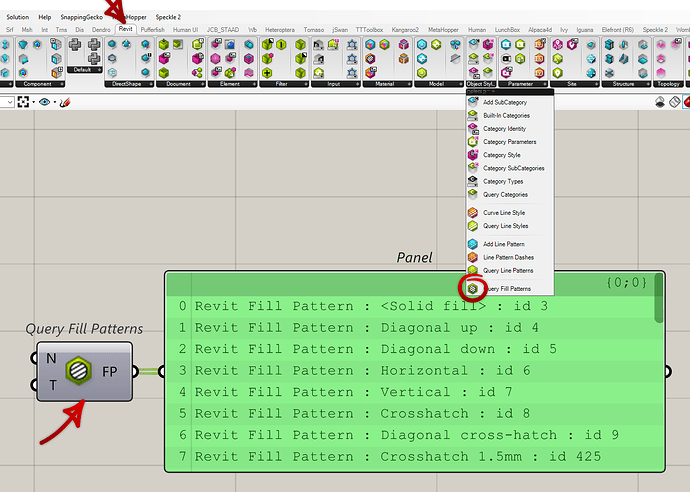Expand the Parameter panel label bar

523,84
